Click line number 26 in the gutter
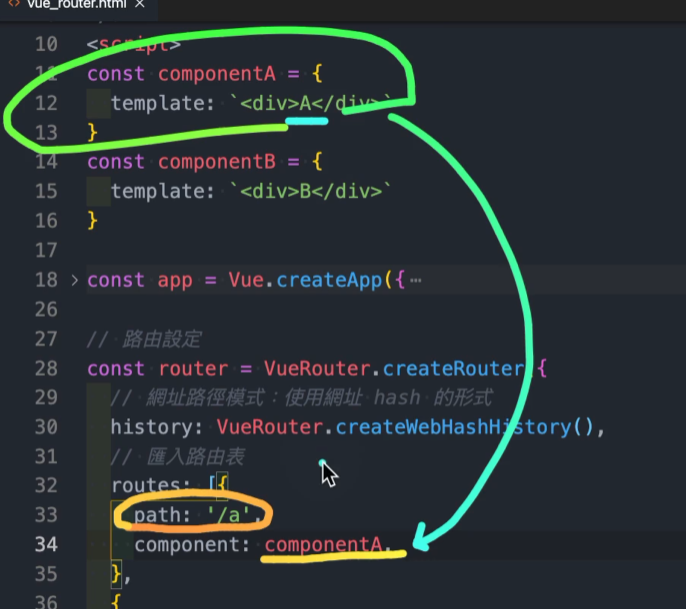 click(x=46, y=309)
